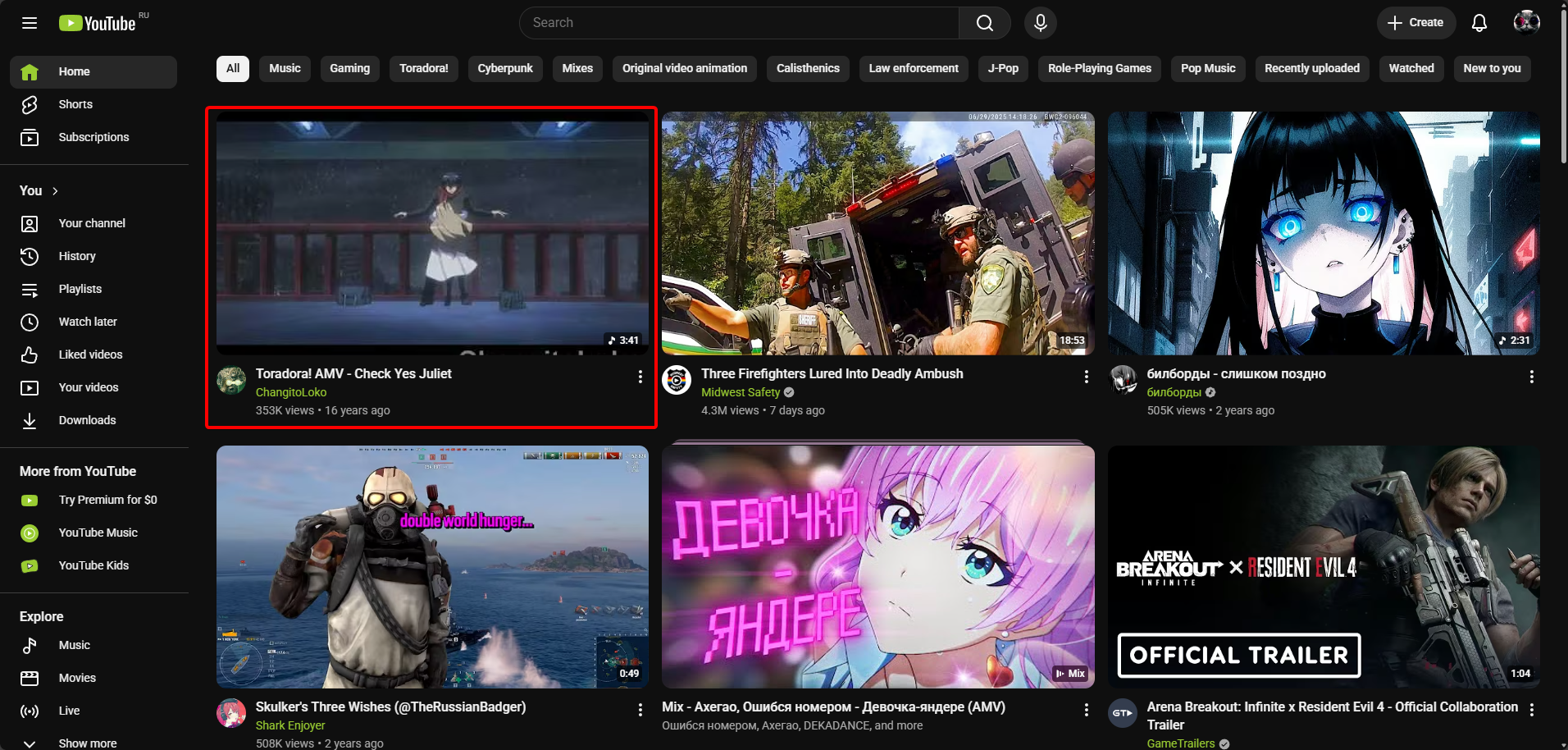Explore Movies category

(93, 678)
